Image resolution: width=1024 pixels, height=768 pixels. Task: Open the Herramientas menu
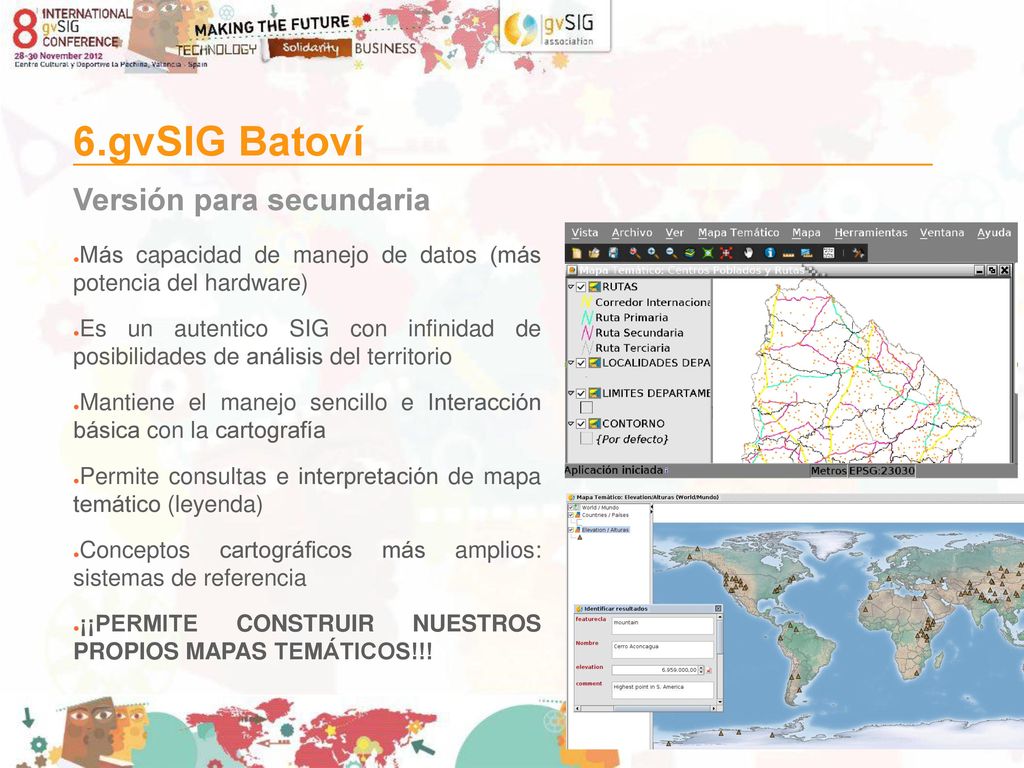coord(871,232)
